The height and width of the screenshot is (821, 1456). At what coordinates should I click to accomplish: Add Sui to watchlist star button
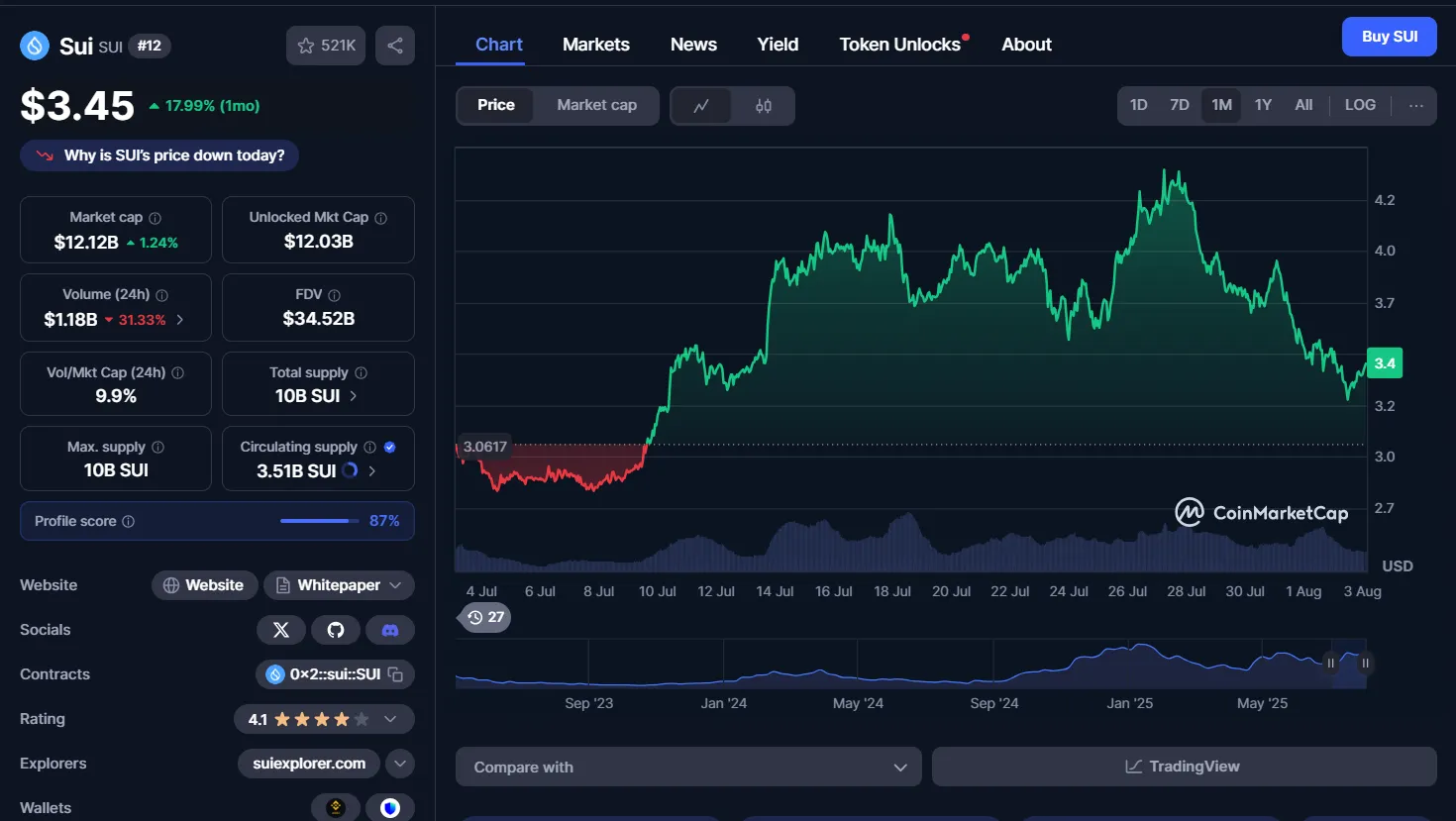326,46
